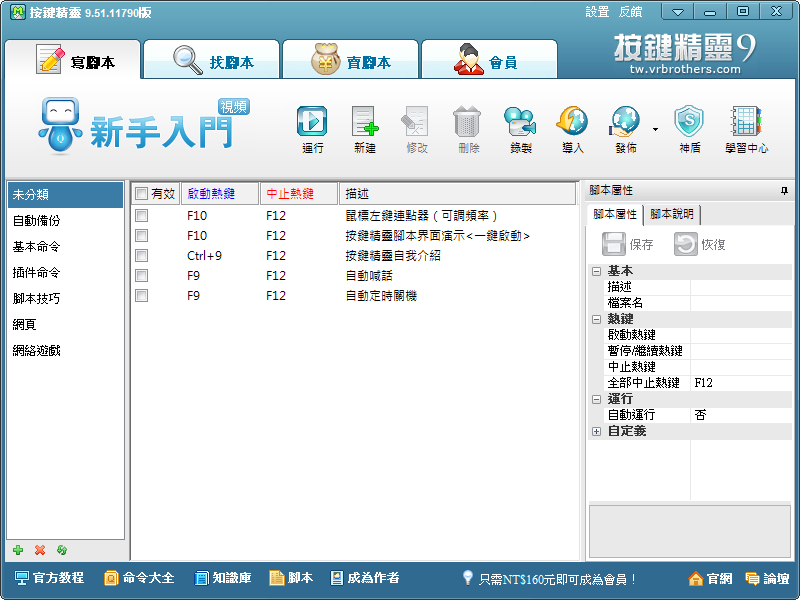Open 設置 in the title bar

tap(597, 12)
